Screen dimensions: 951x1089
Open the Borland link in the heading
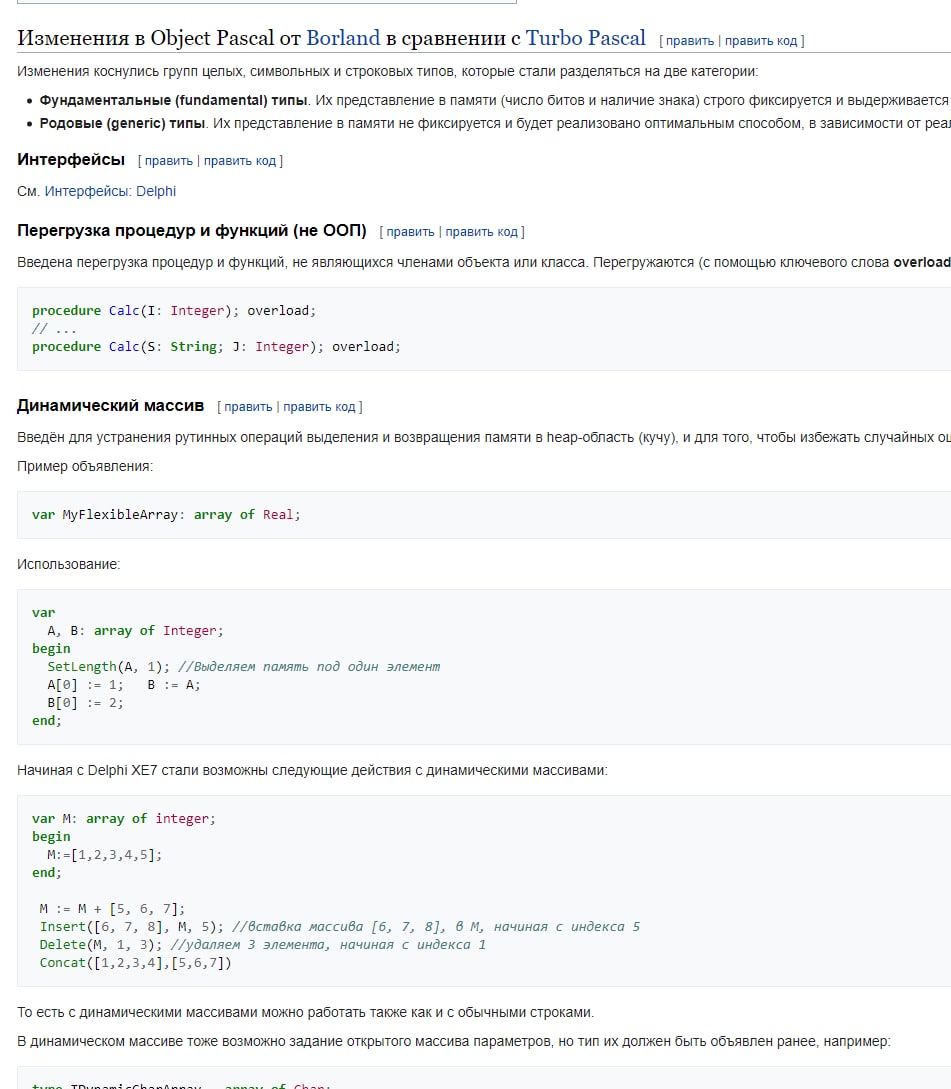(x=343, y=38)
